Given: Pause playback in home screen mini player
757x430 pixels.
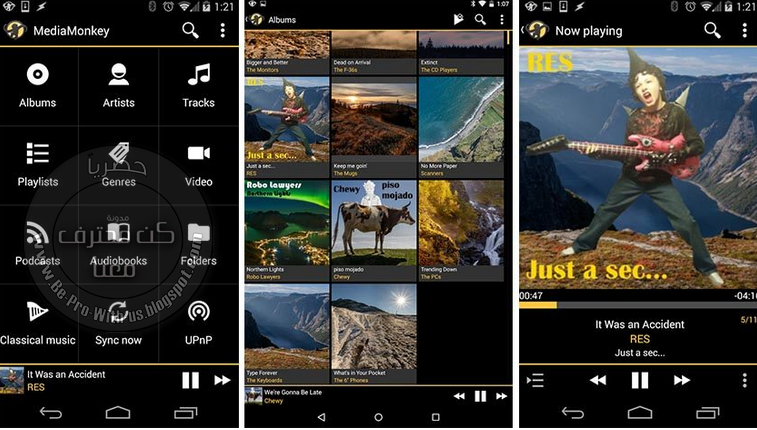Looking at the screenshot, I should [190, 380].
